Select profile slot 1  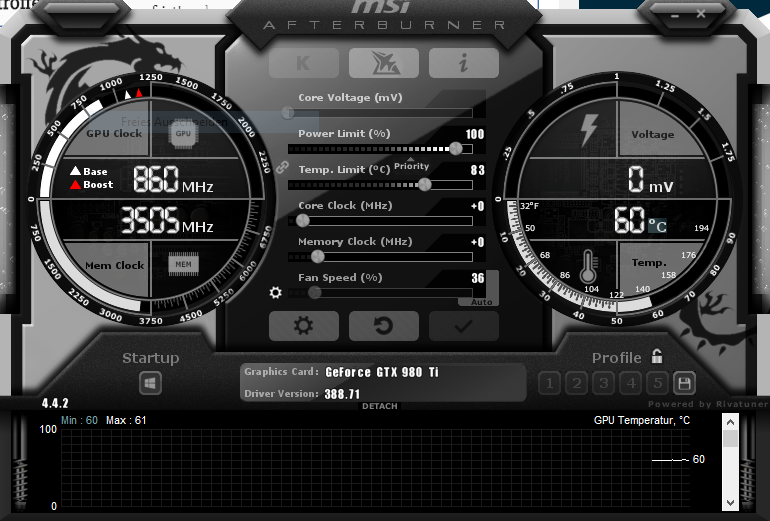[x=550, y=383]
